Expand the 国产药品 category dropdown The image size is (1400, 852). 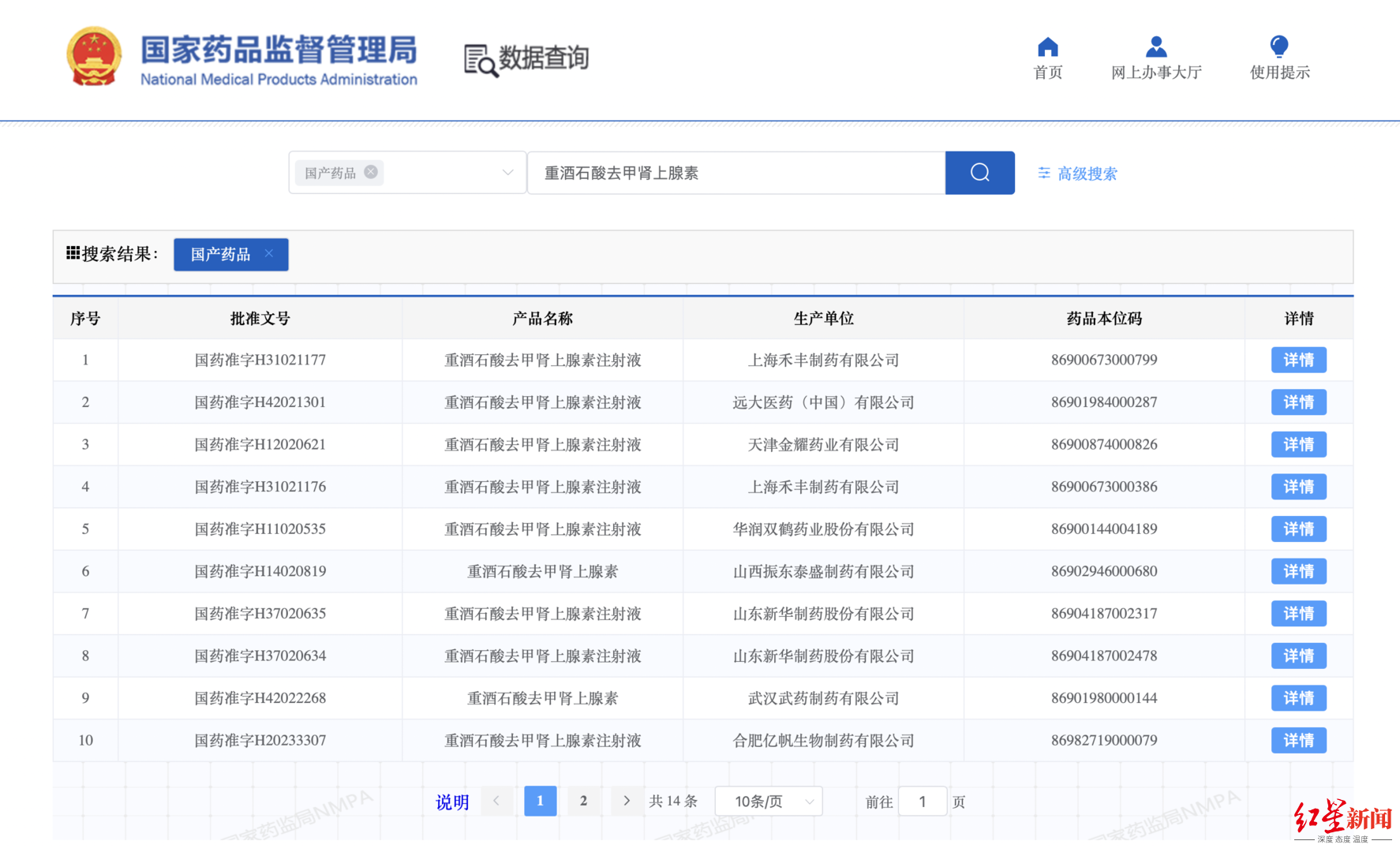pos(507,172)
